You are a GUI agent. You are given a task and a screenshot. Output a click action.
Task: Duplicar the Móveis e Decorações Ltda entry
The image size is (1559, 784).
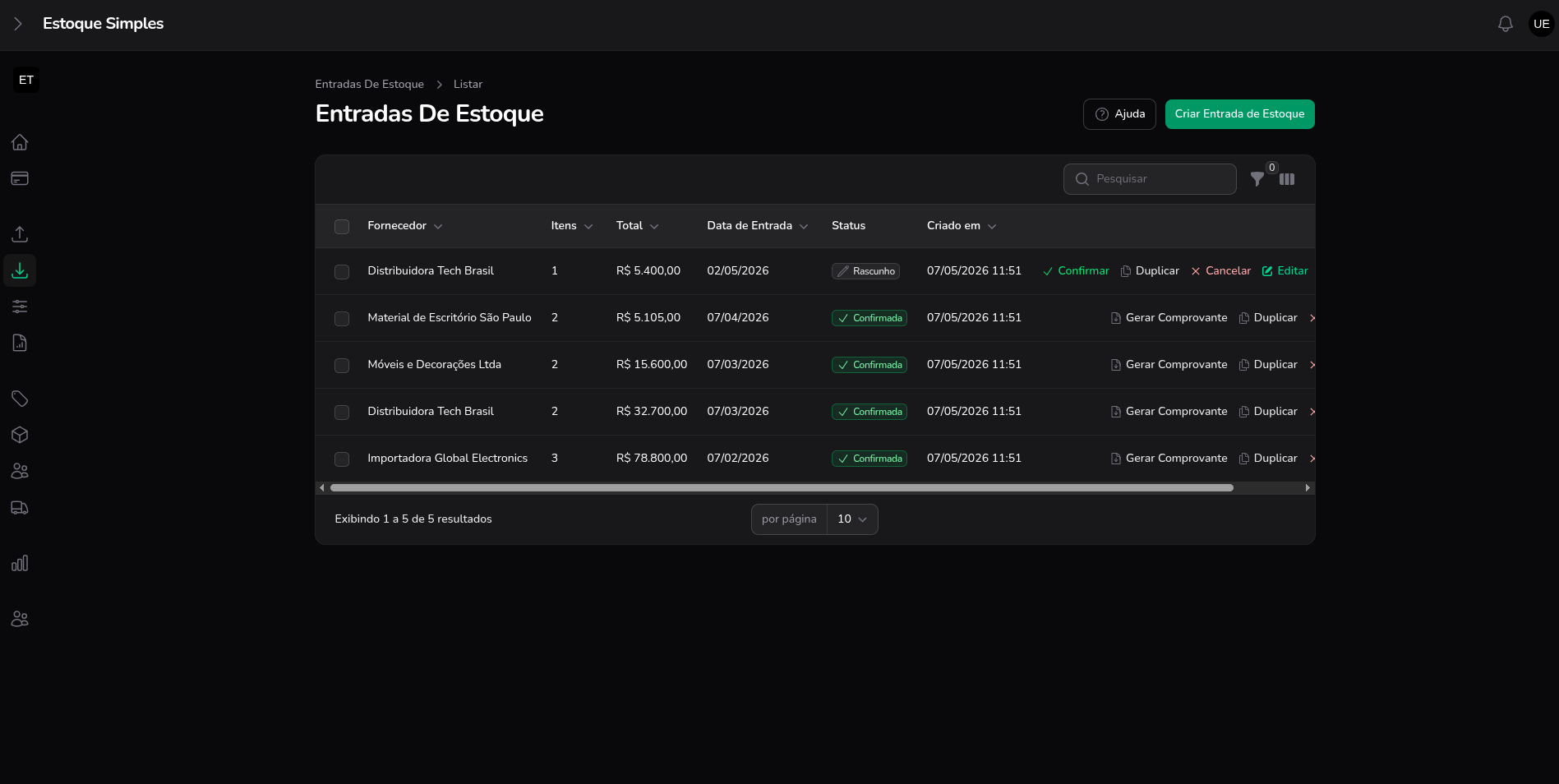coord(1268,365)
